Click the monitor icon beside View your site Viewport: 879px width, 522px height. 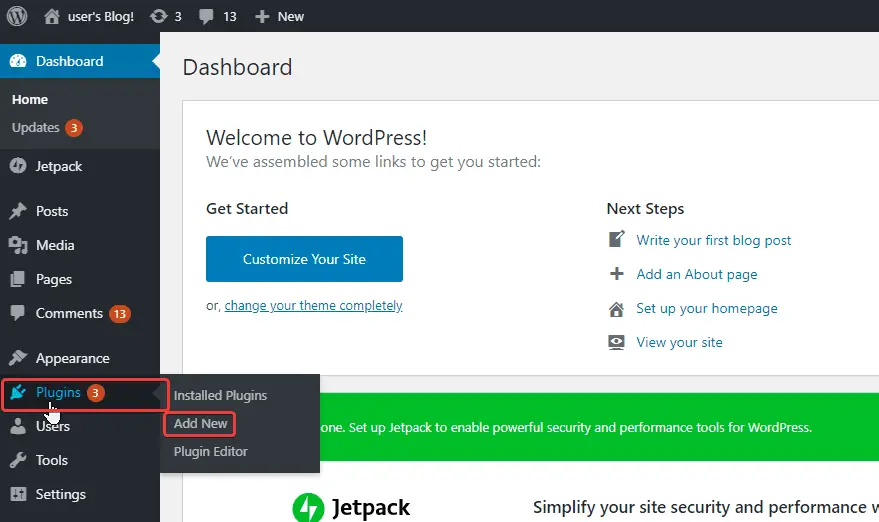tap(617, 342)
